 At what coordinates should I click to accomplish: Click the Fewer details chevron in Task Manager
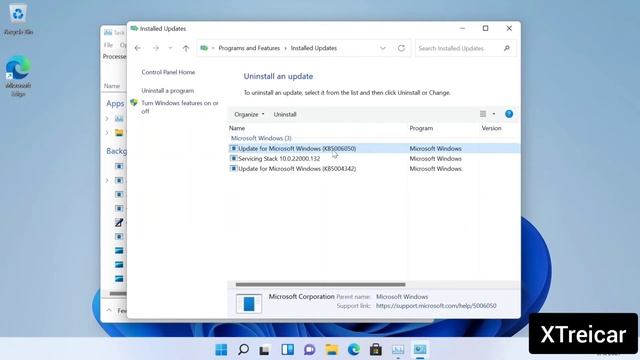coord(109,311)
